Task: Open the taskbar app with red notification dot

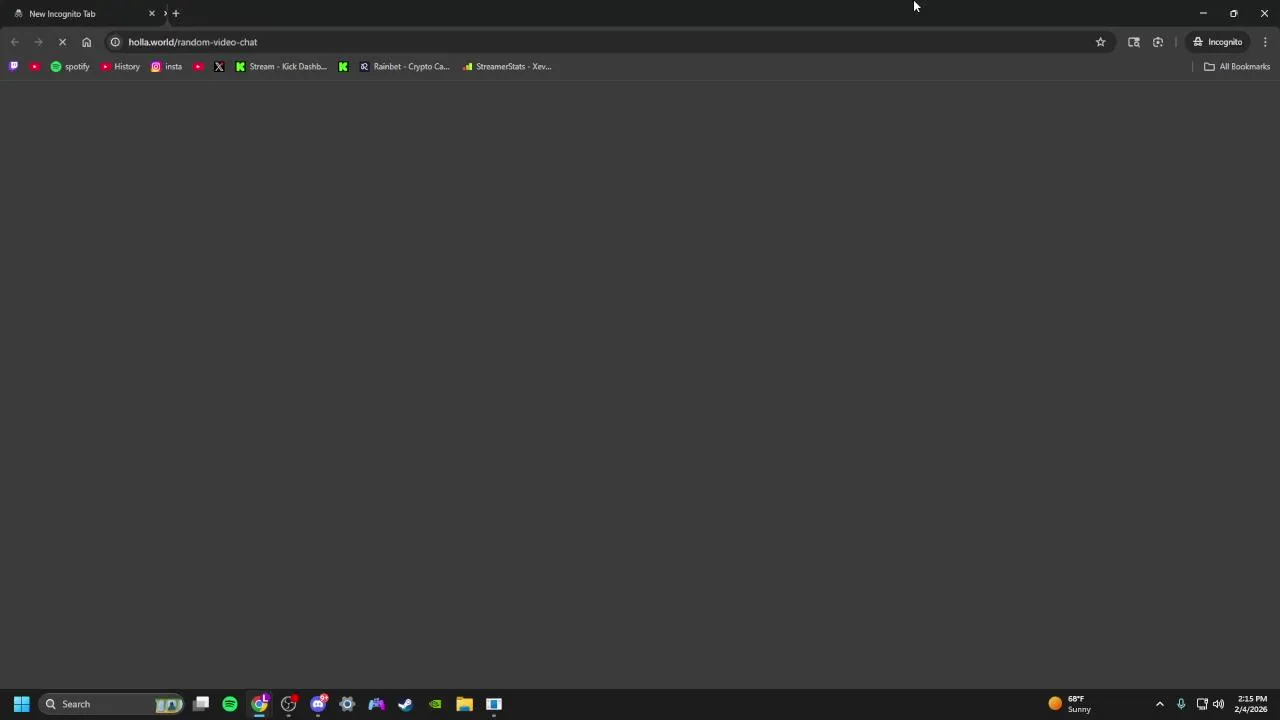Action: click(x=289, y=704)
